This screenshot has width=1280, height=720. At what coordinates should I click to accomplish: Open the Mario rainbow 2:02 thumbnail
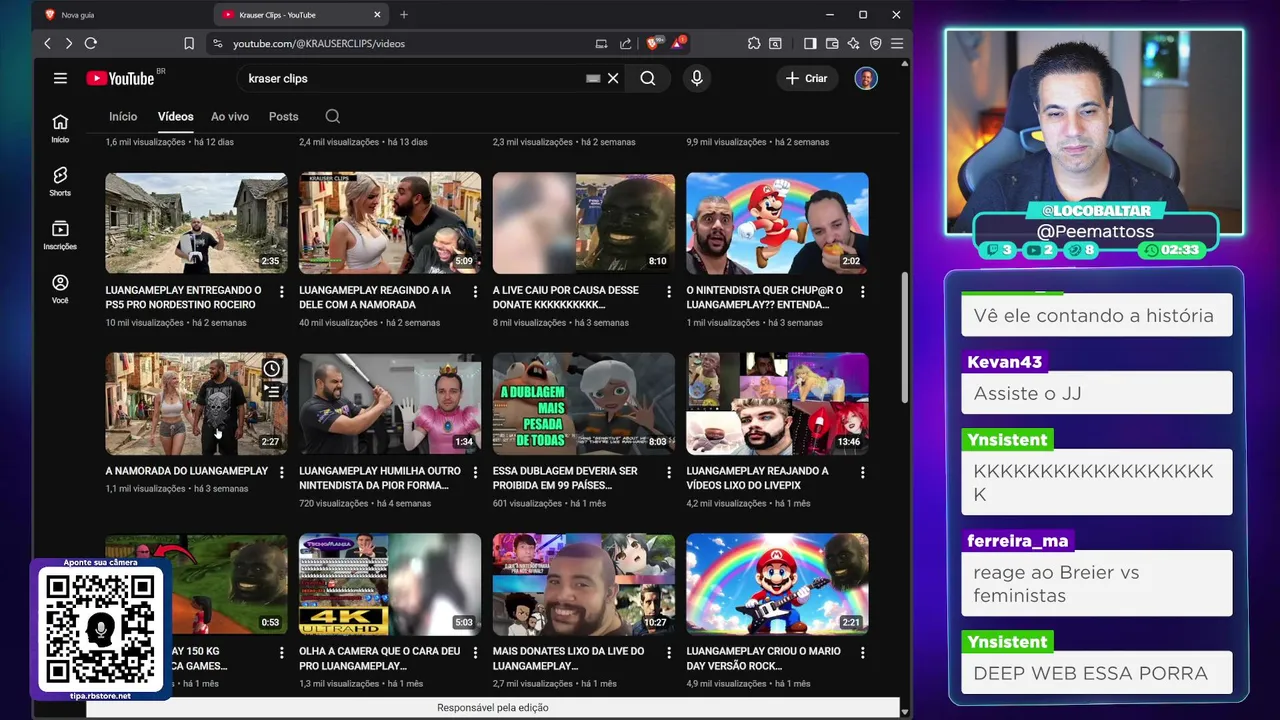[777, 222]
